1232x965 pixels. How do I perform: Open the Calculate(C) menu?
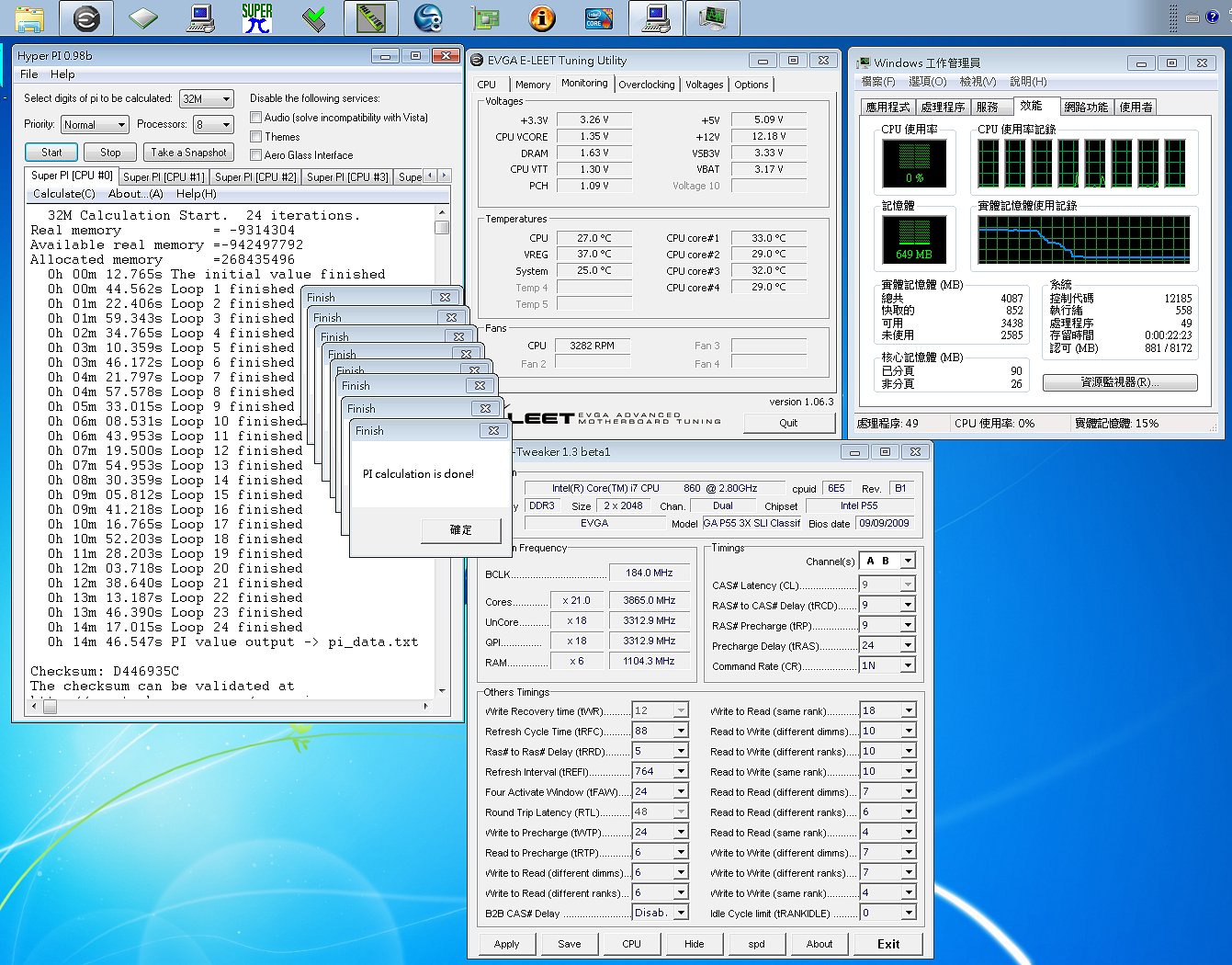[64, 194]
